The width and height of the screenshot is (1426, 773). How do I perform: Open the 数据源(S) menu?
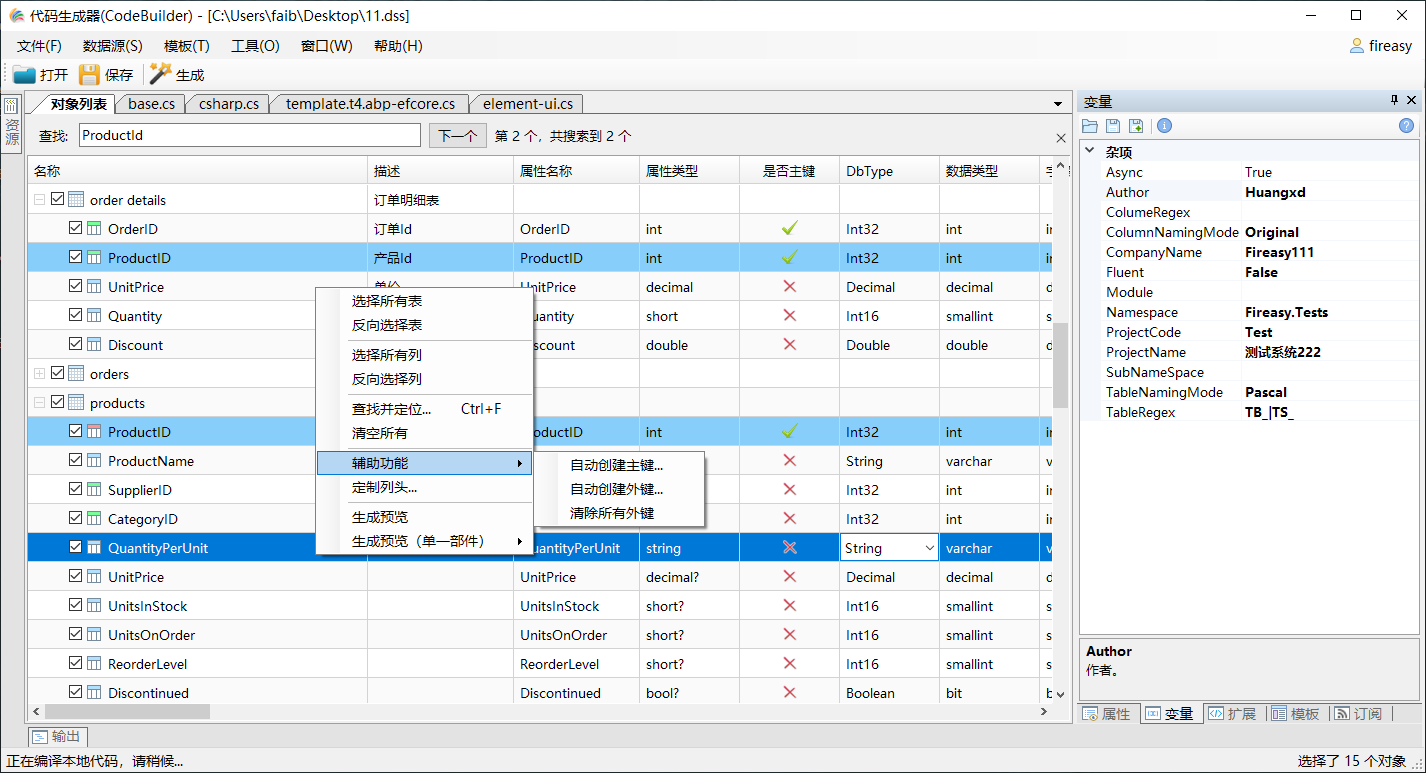click(112, 46)
